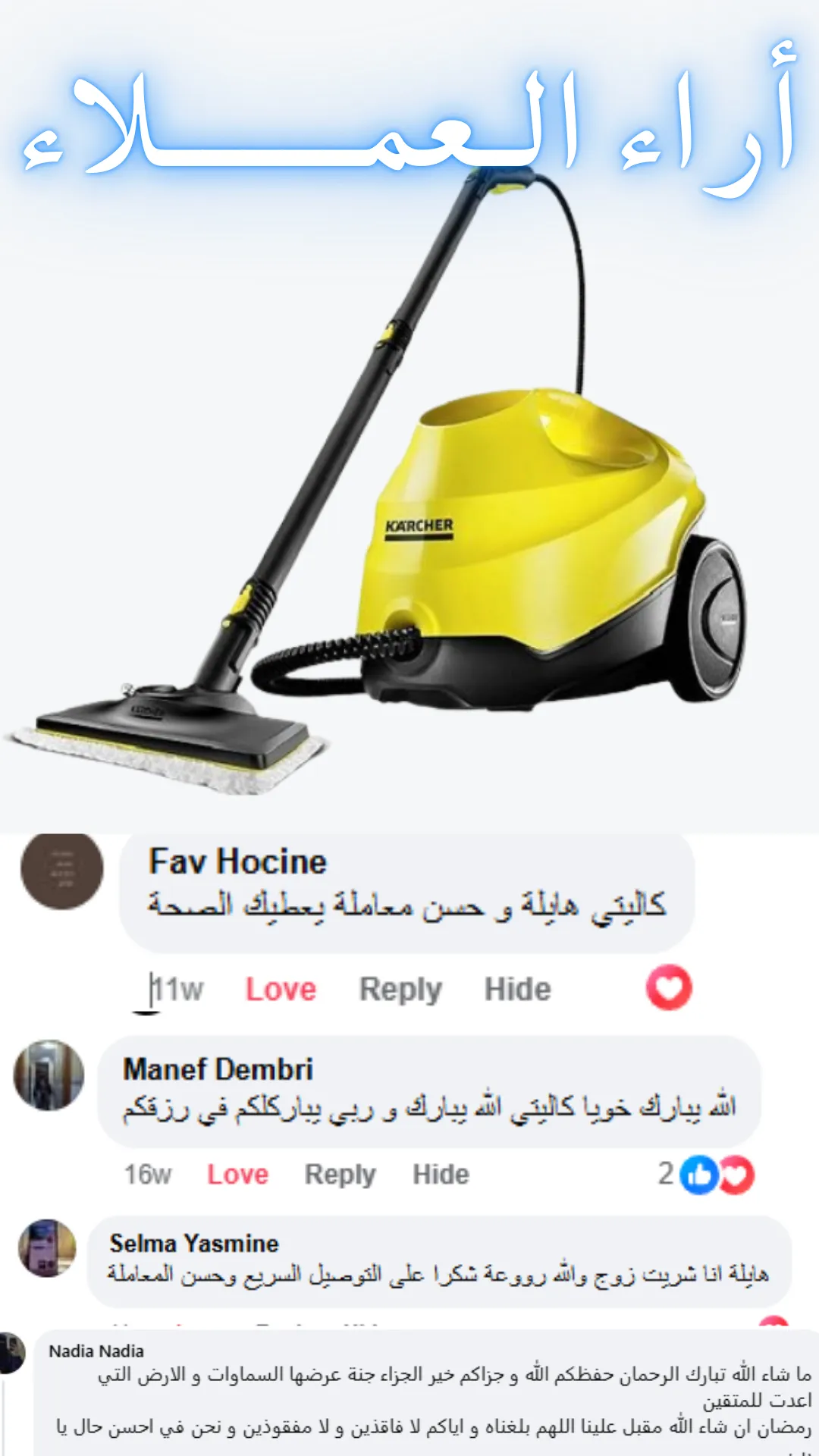The image size is (819, 1456).
Task: Reply to Fav Hocine's comment
Action: click(400, 990)
